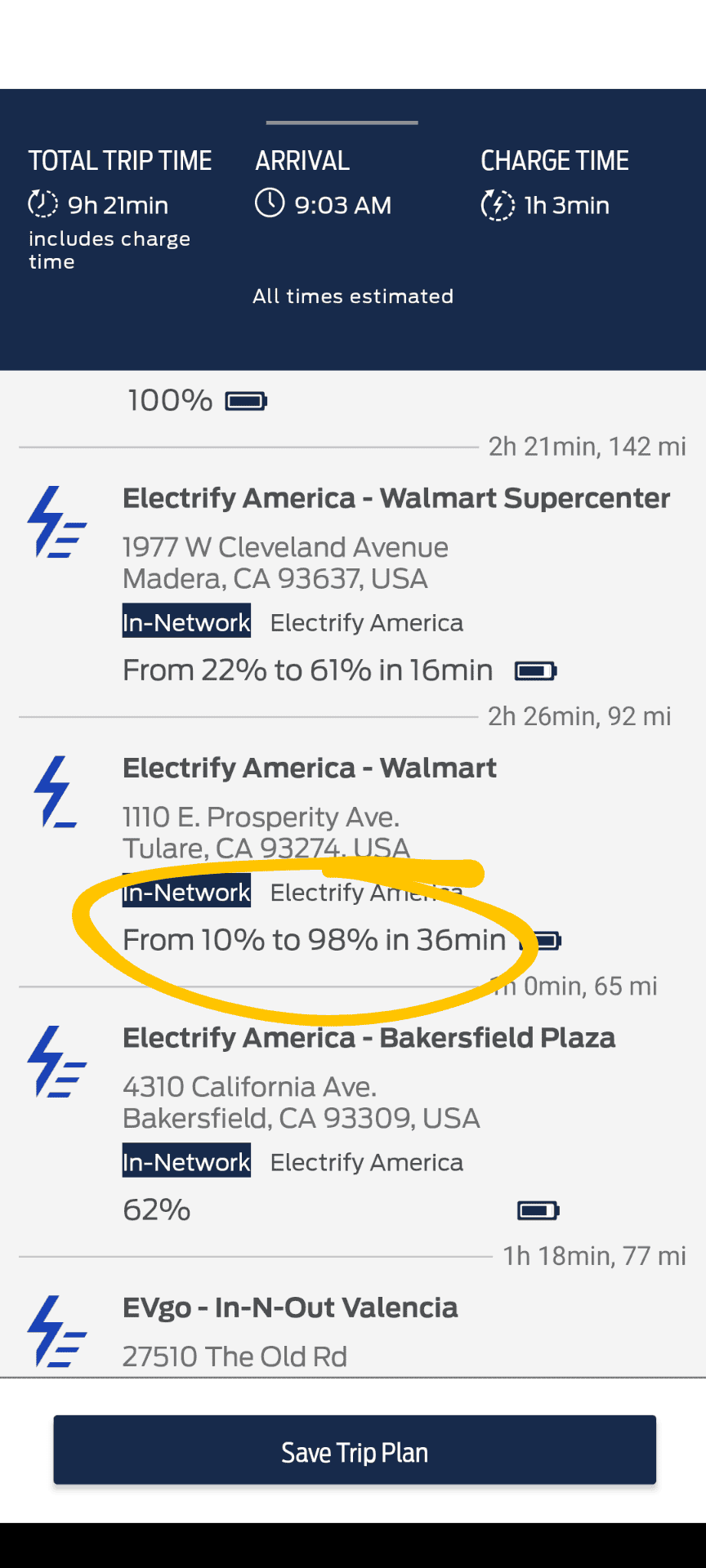Image resolution: width=706 pixels, height=1568 pixels.
Task: Tap the Madera Walmart Supercenter charger icon
Action: pos(57,523)
